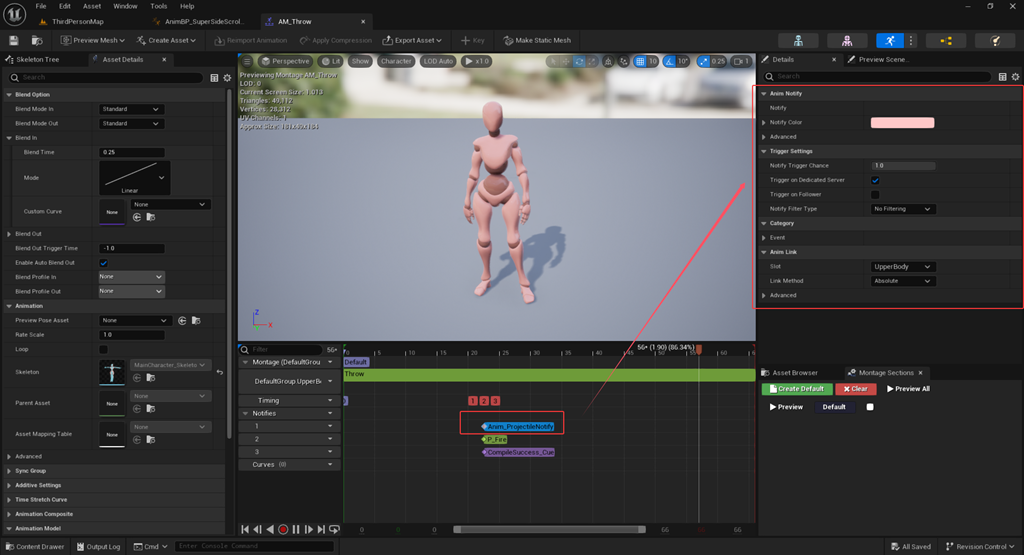This screenshot has width=1024, height=555.
Task: Open the Blend Mode In dropdown
Action: pos(131,109)
